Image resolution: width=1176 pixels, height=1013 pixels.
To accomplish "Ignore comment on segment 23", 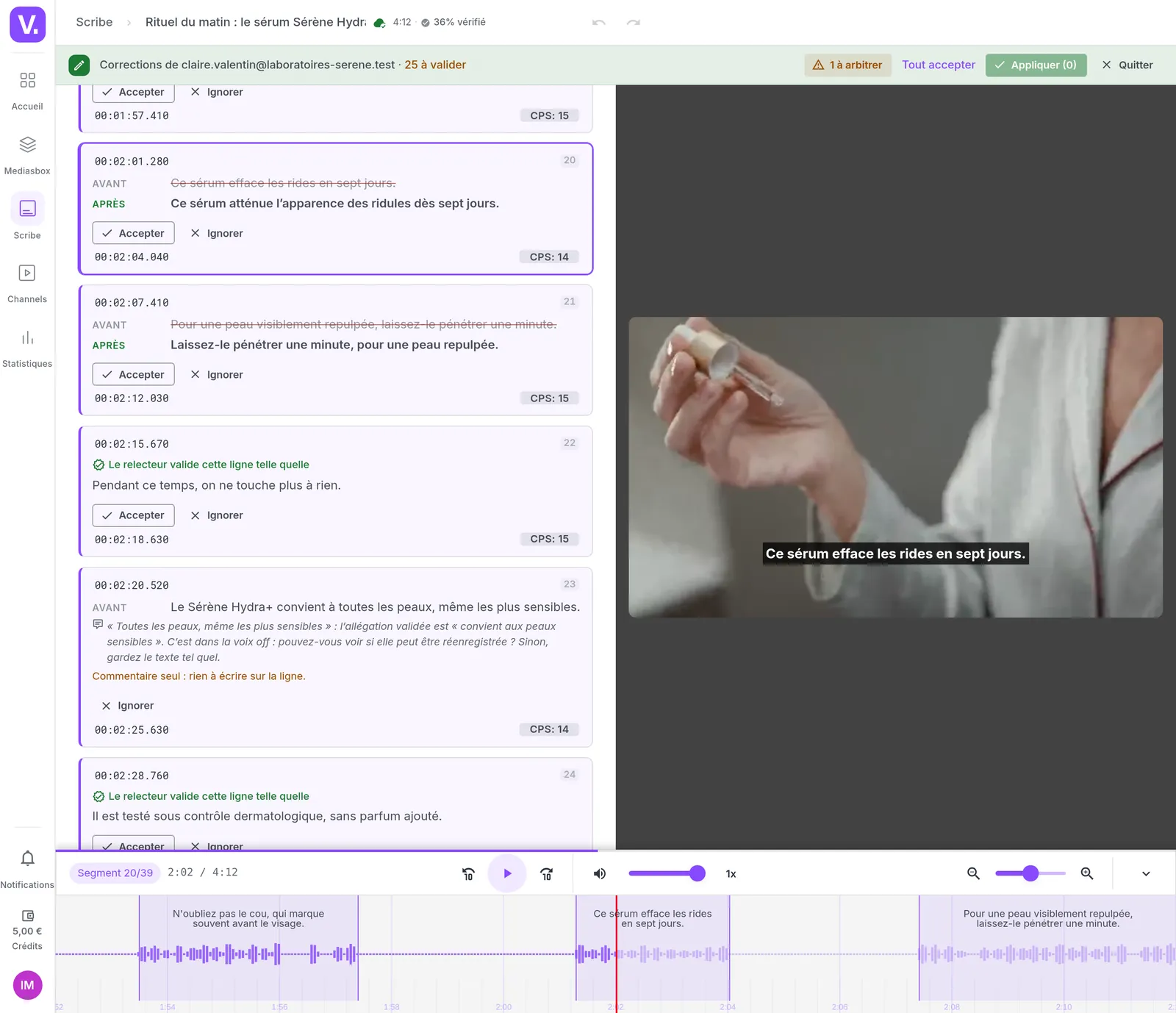I will pyautogui.click(x=127, y=706).
